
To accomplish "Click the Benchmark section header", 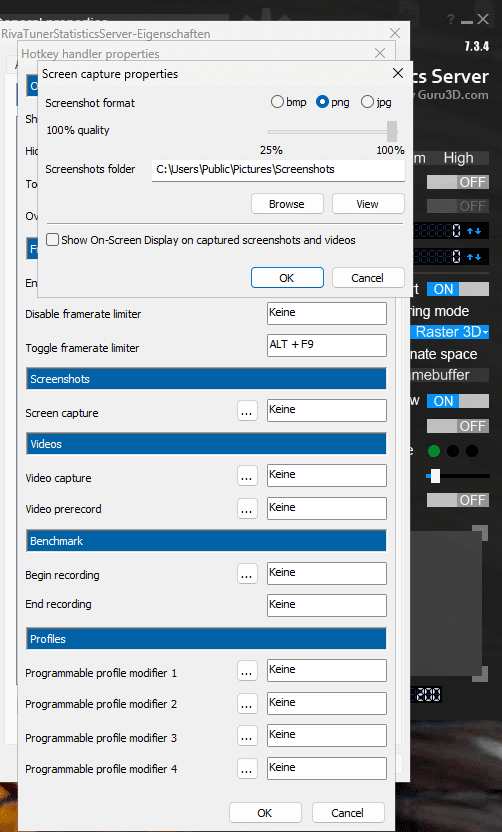I will (x=206, y=541).
